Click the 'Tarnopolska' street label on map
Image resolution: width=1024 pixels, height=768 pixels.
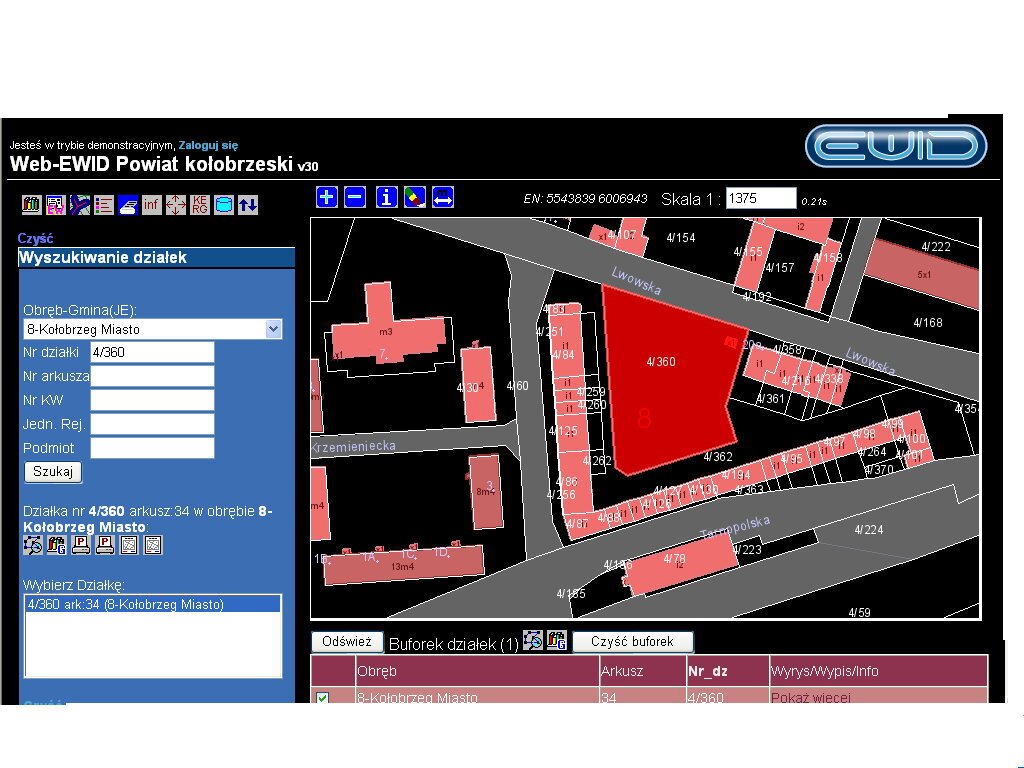(x=735, y=527)
